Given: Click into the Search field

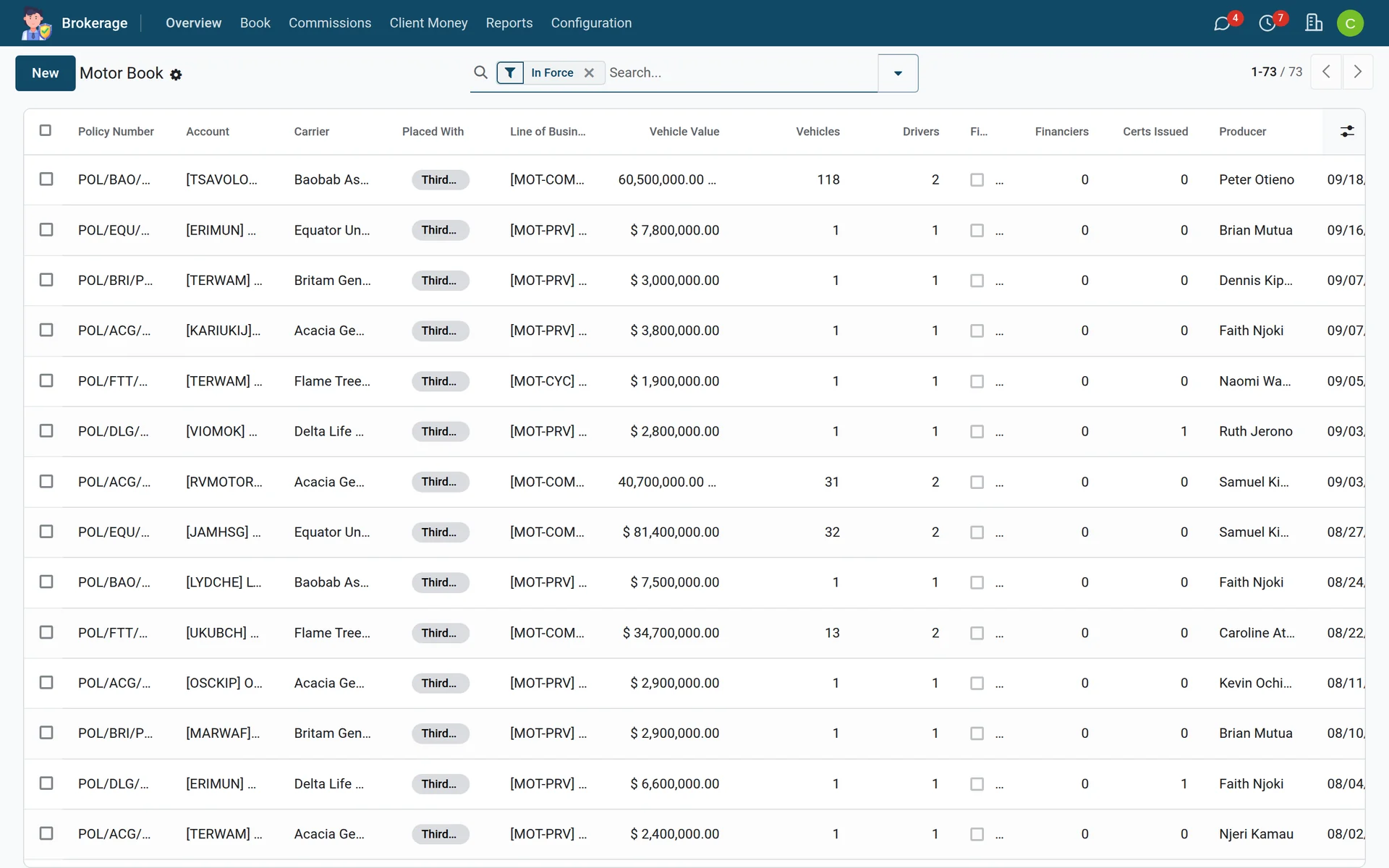Looking at the screenshot, I should point(741,72).
